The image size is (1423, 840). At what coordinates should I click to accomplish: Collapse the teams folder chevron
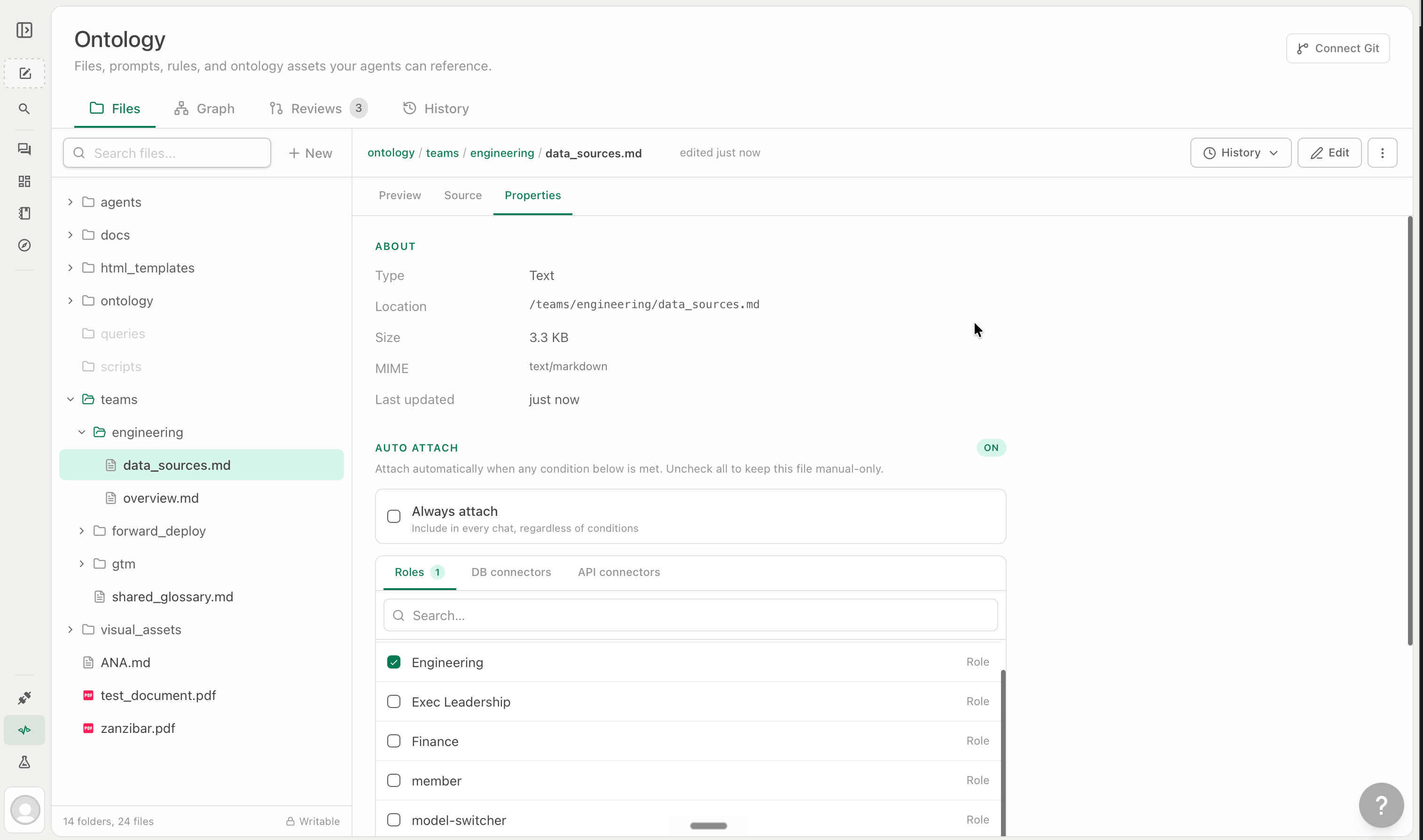click(x=70, y=400)
